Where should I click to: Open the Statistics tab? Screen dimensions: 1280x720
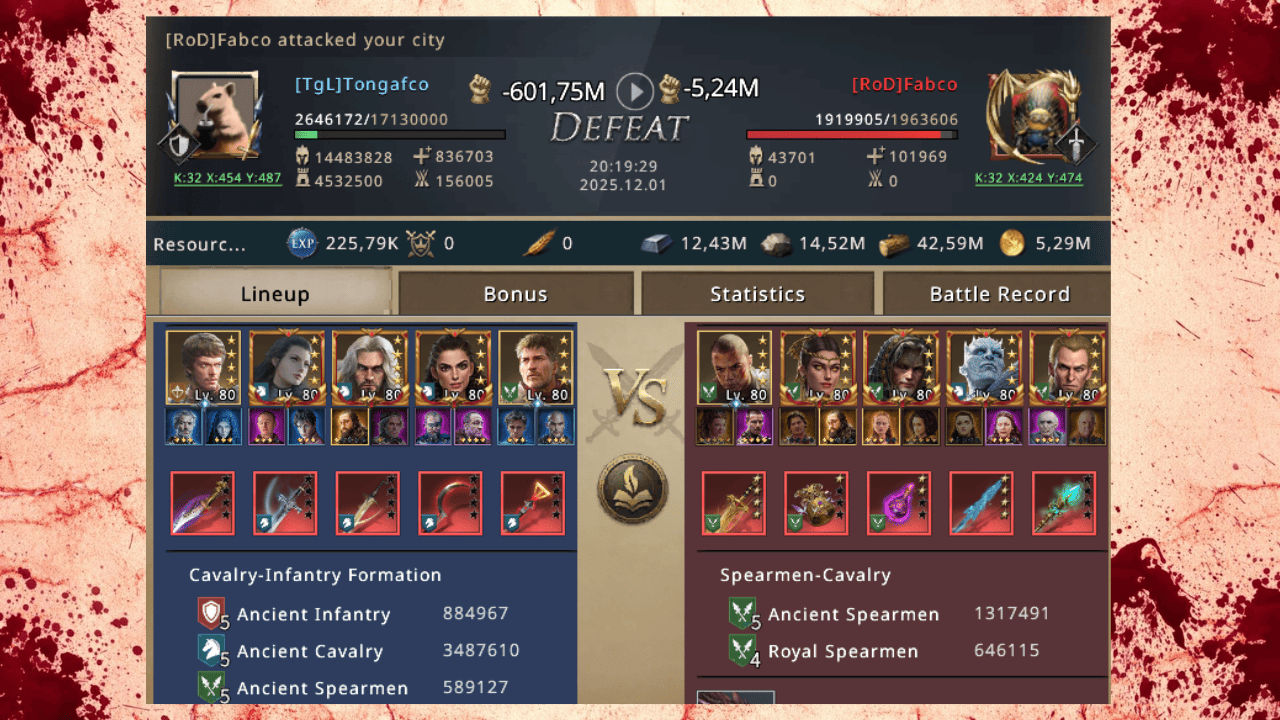(x=757, y=294)
